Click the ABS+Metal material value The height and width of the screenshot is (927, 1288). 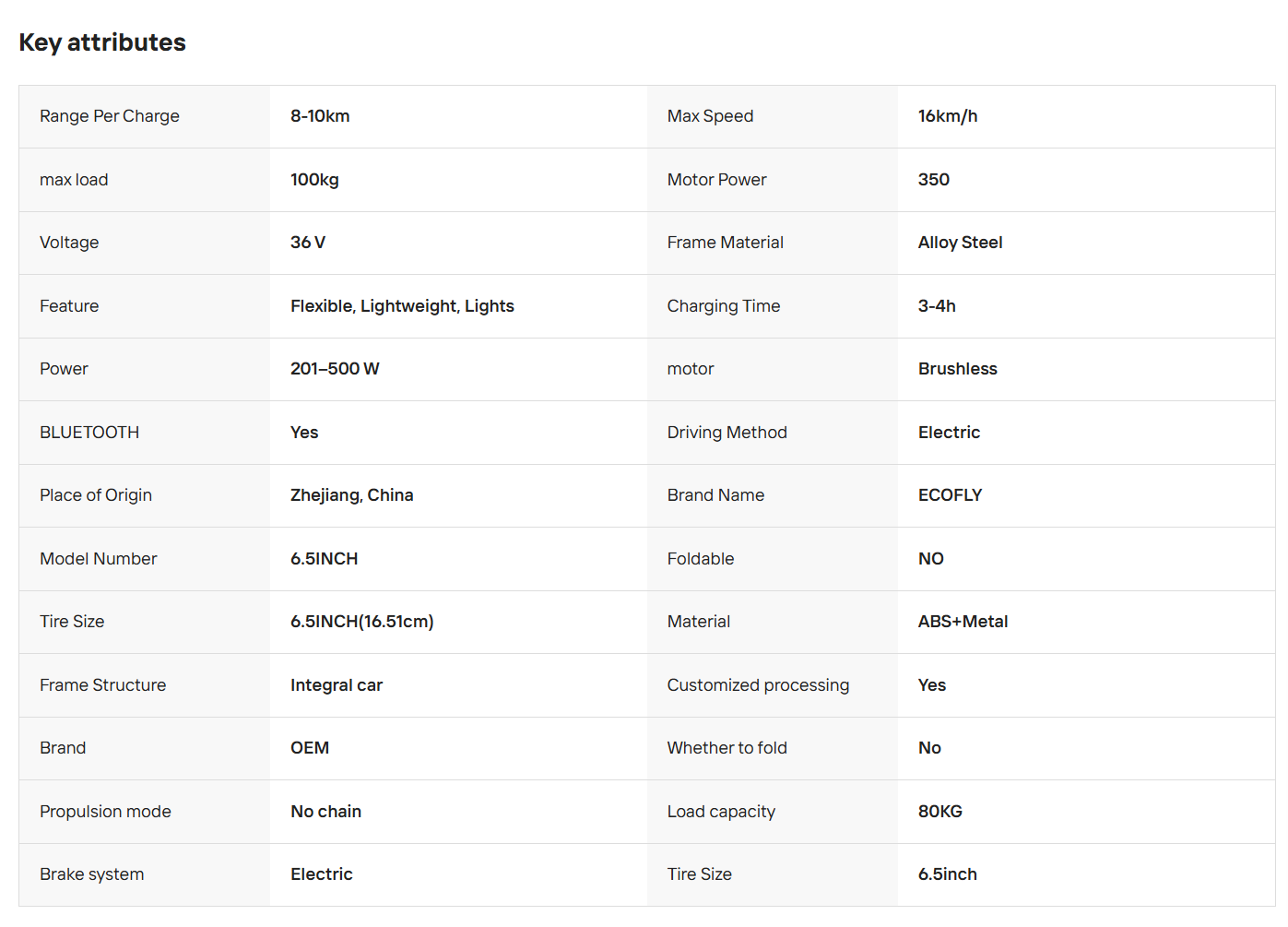[963, 622]
